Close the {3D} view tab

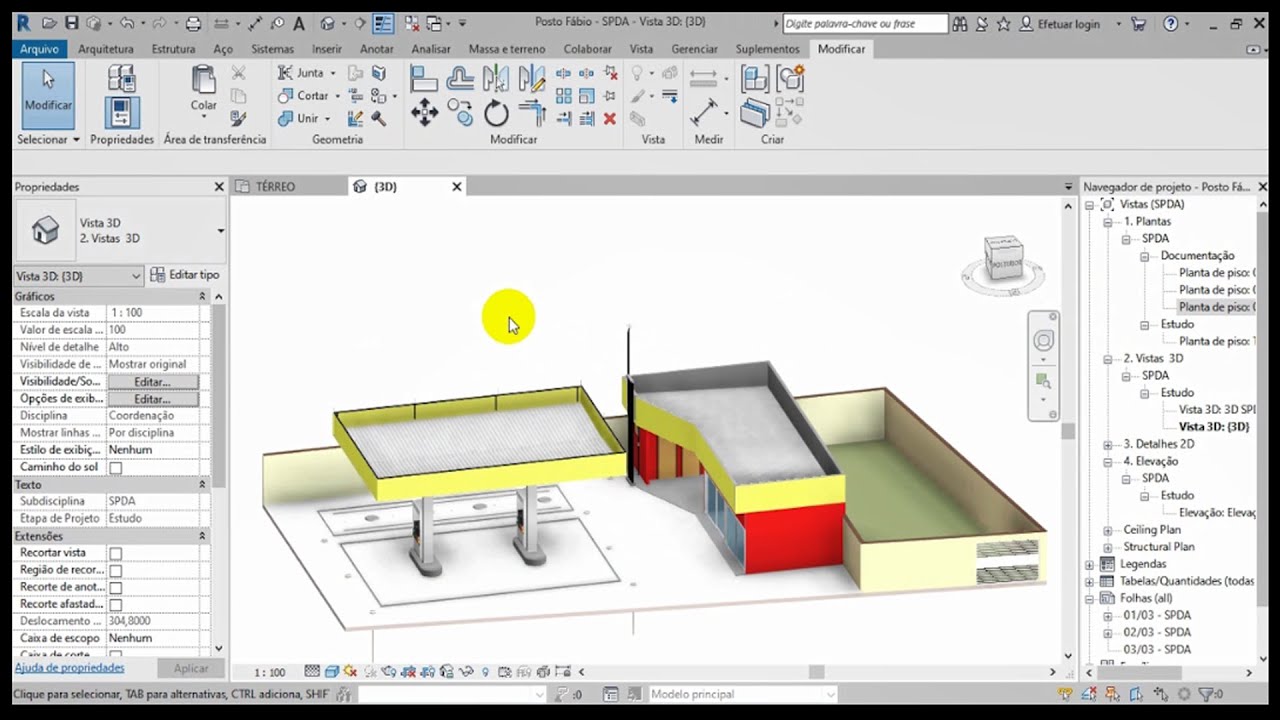click(x=457, y=187)
